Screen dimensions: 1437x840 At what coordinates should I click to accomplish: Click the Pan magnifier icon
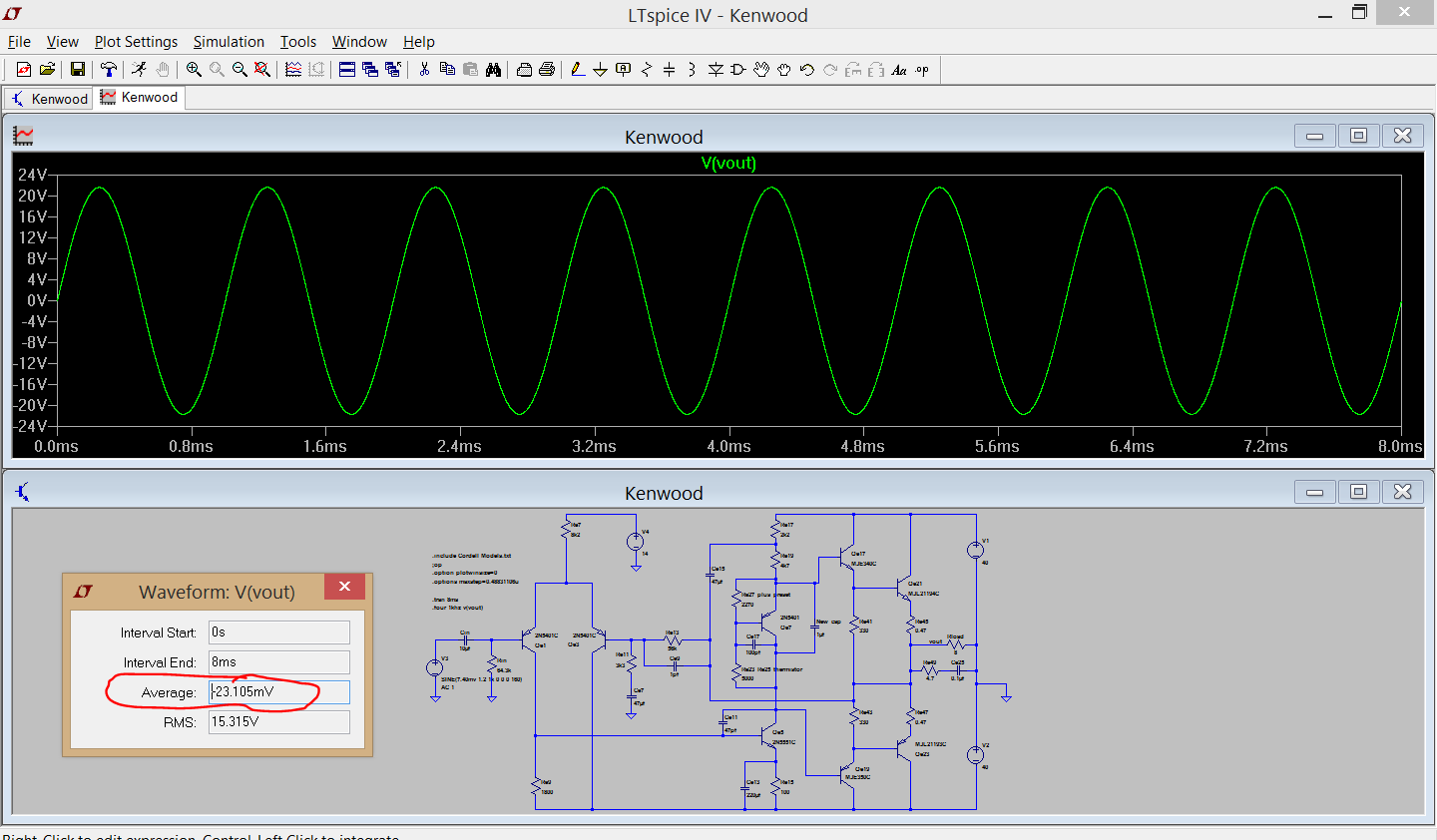[x=217, y=69]
